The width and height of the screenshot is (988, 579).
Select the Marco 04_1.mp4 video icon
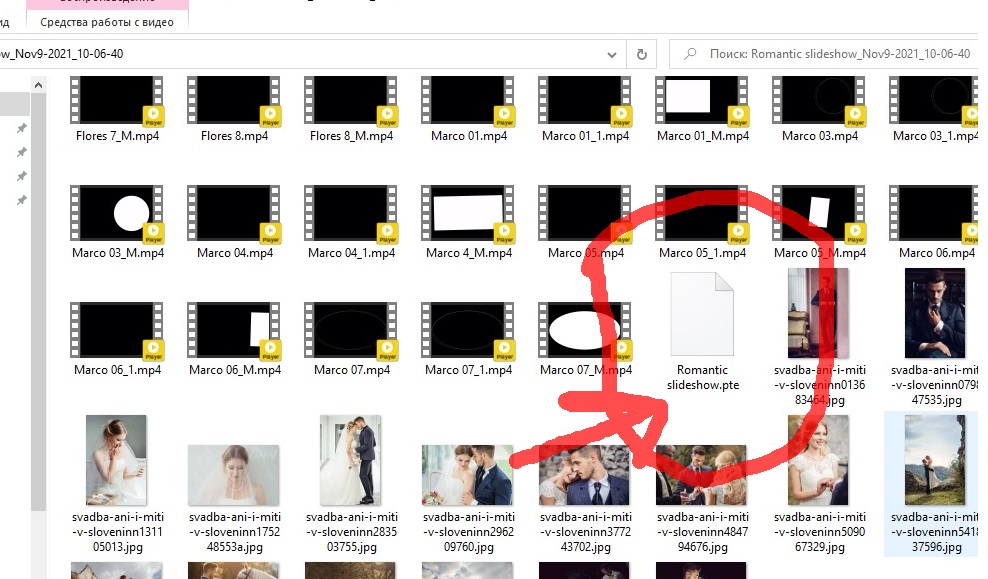(x=351, y=213)
